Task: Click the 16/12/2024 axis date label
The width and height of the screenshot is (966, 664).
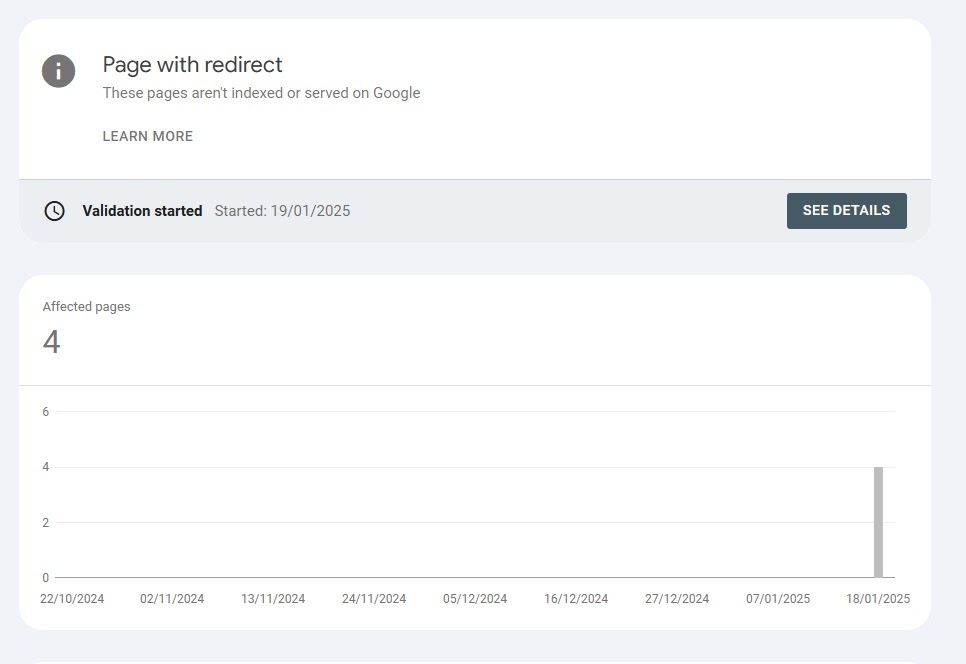Action: 576,599
